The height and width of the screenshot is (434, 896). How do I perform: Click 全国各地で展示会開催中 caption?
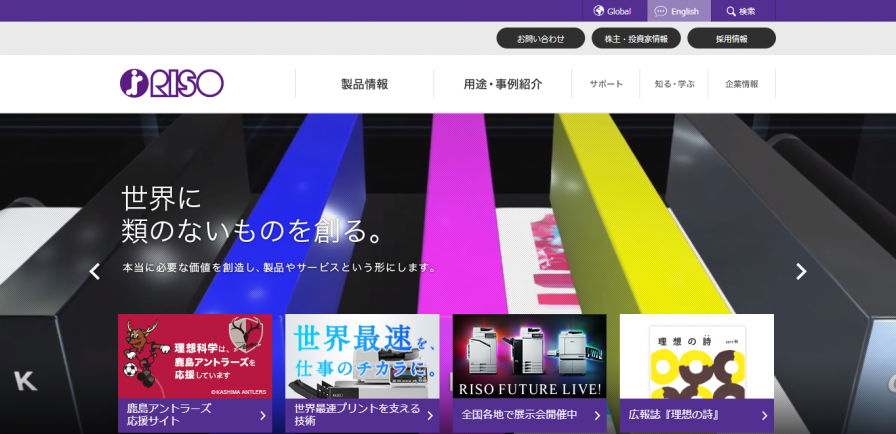click(519, 415)
